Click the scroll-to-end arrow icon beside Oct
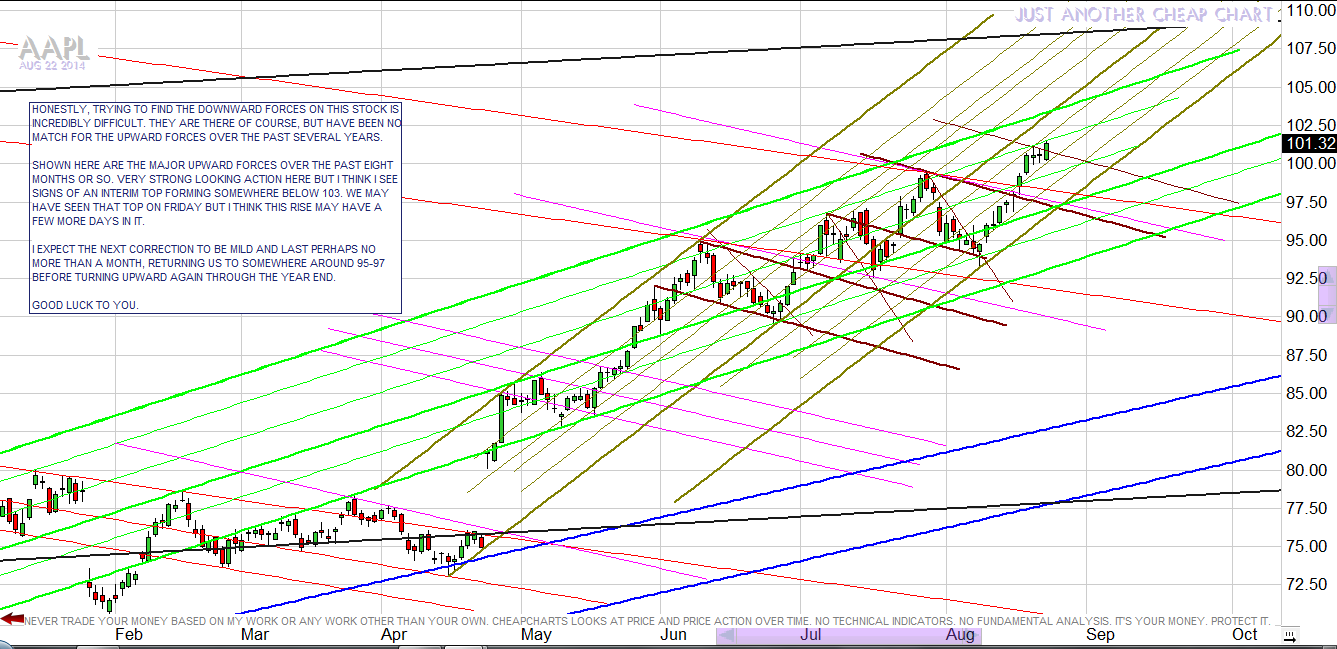 point(1291,634)
